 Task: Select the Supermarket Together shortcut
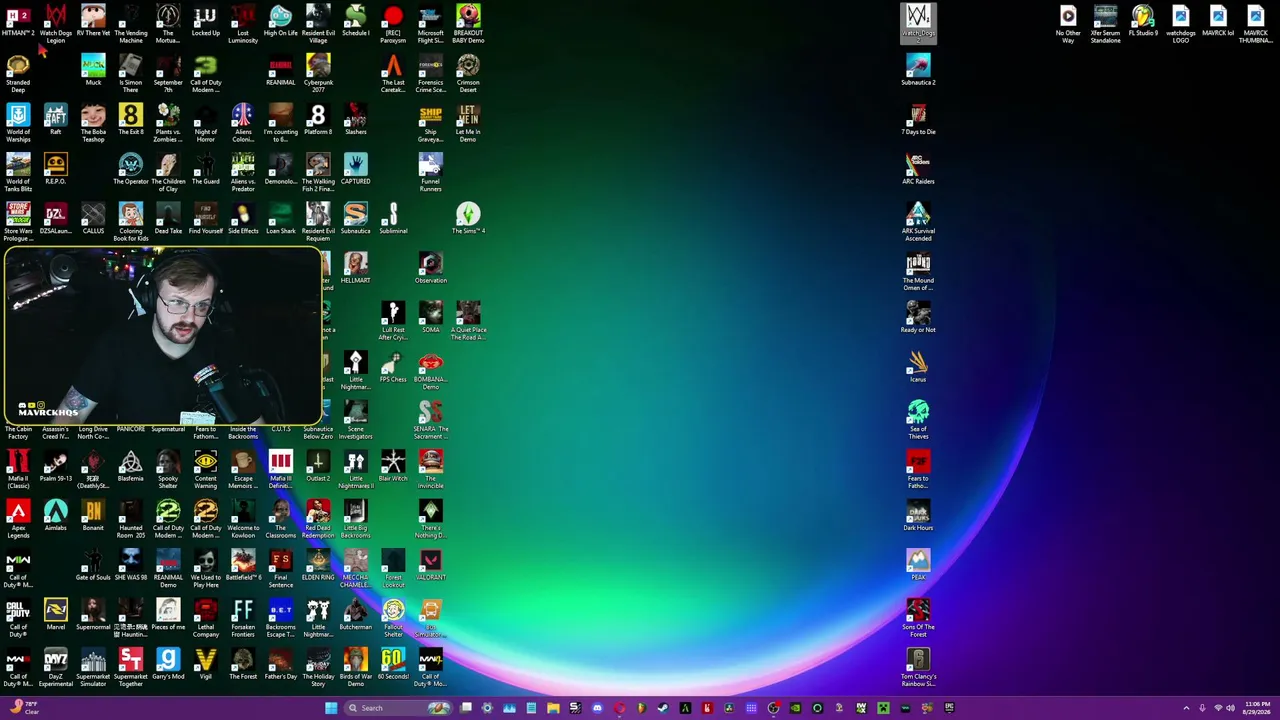point(130,667)
